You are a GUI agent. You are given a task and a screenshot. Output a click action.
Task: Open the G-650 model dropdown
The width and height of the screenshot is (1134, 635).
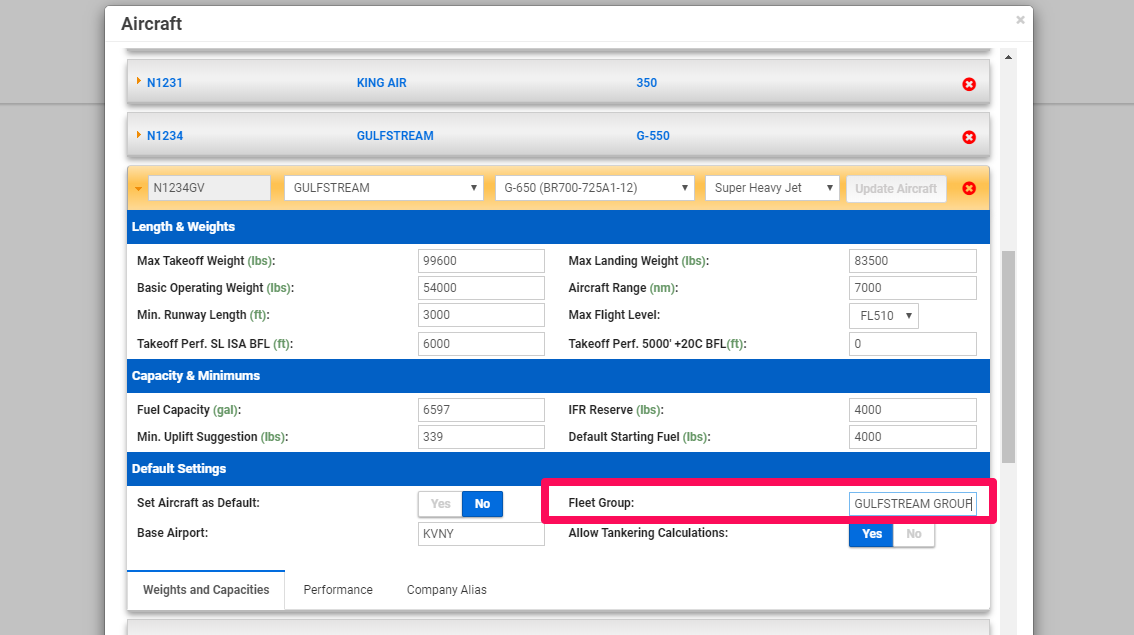pos(594,188)
